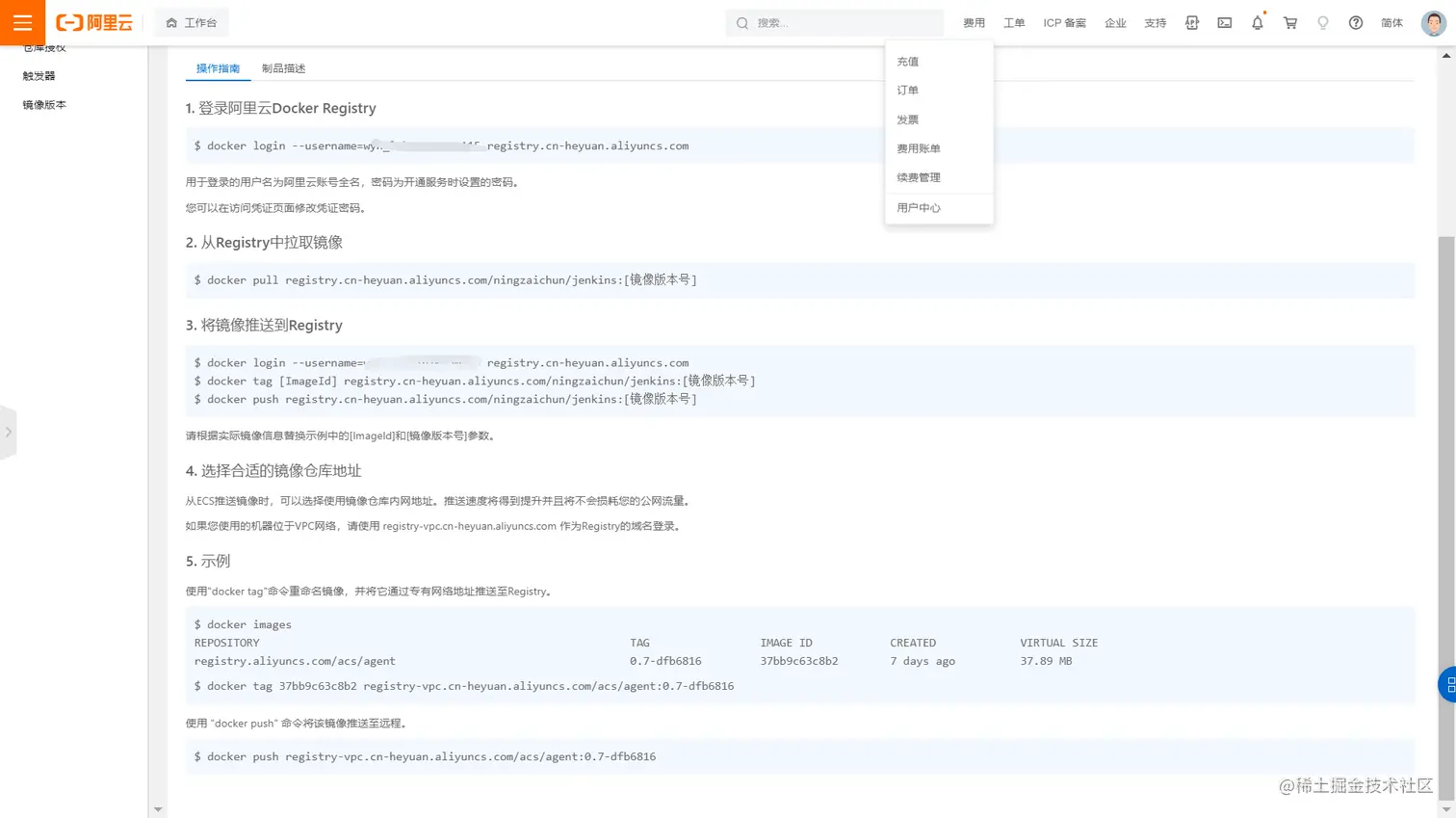This screenshot has height=818, width=1456.
Task: Click the blue floating widget at right edge
Action: pos(1447,685)
